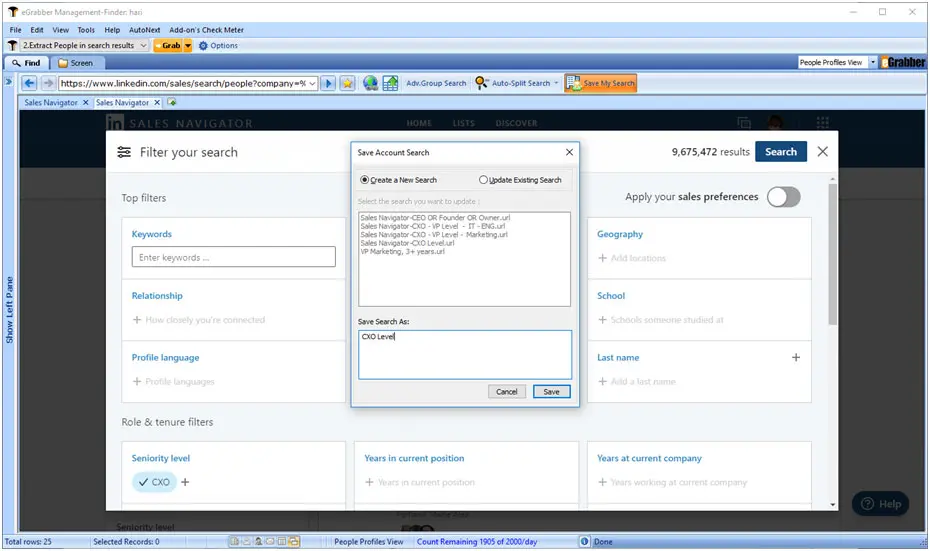Click the blue info icon in status bar
The height and width of the screenshot is (551, 930).
coord(584,542)
